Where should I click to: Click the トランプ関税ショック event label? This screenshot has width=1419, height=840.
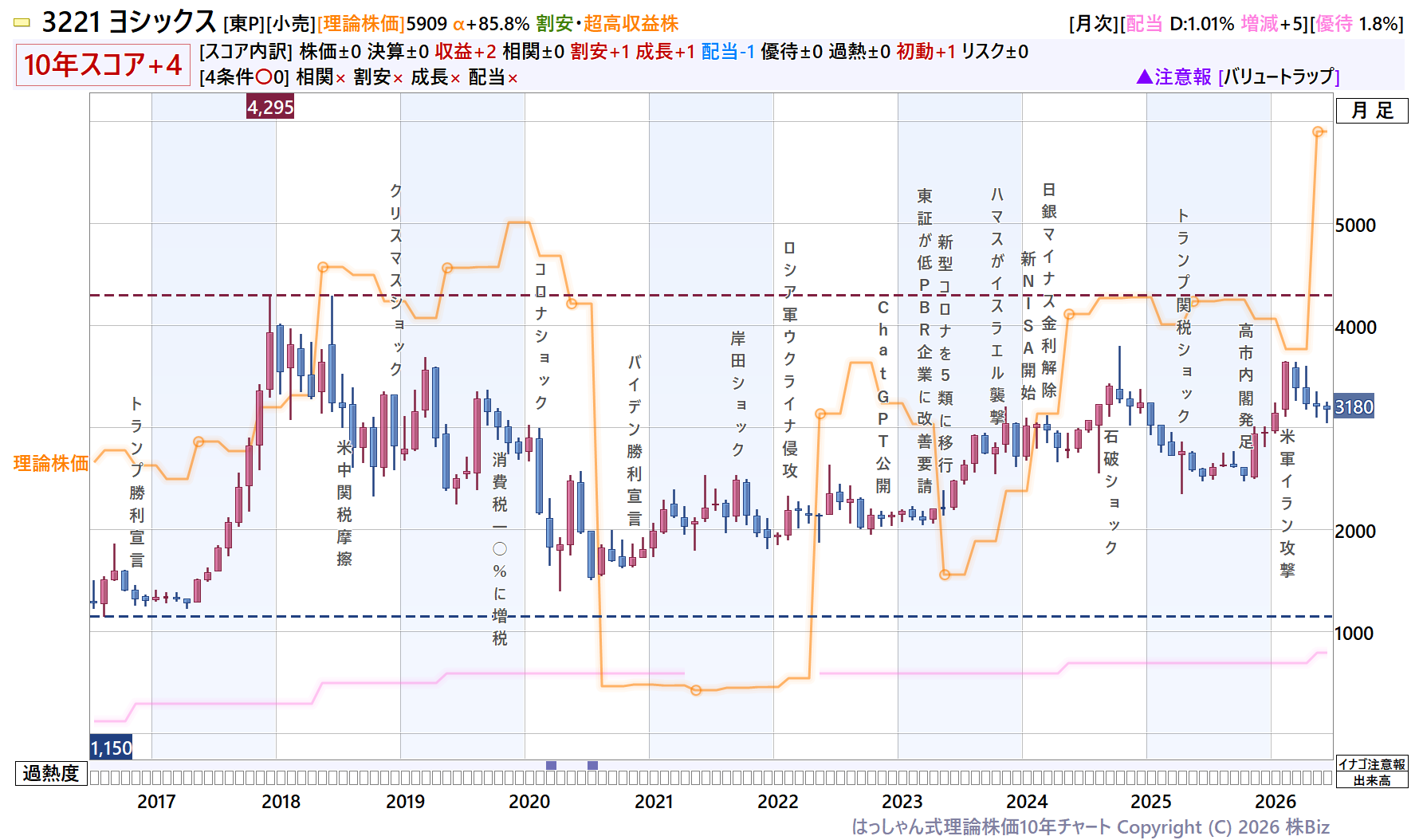(x=1184, y=316)
